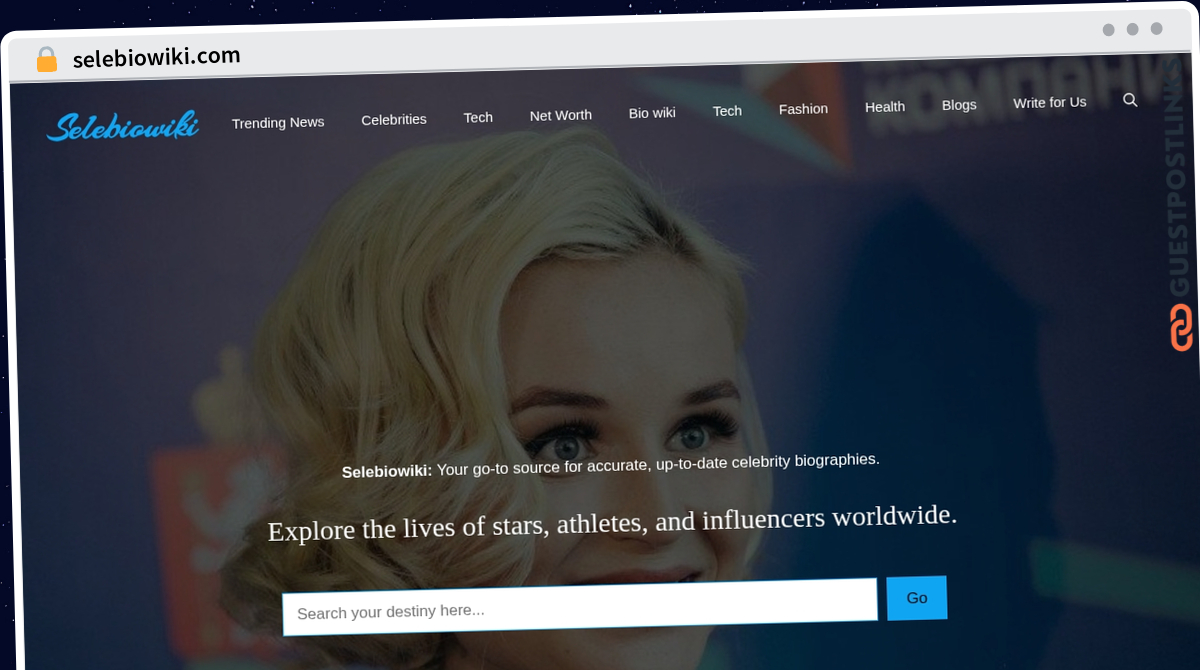Click the Selebiowiki logo
The width and height of the screenshot is (1200, 670).
(122, 126)
